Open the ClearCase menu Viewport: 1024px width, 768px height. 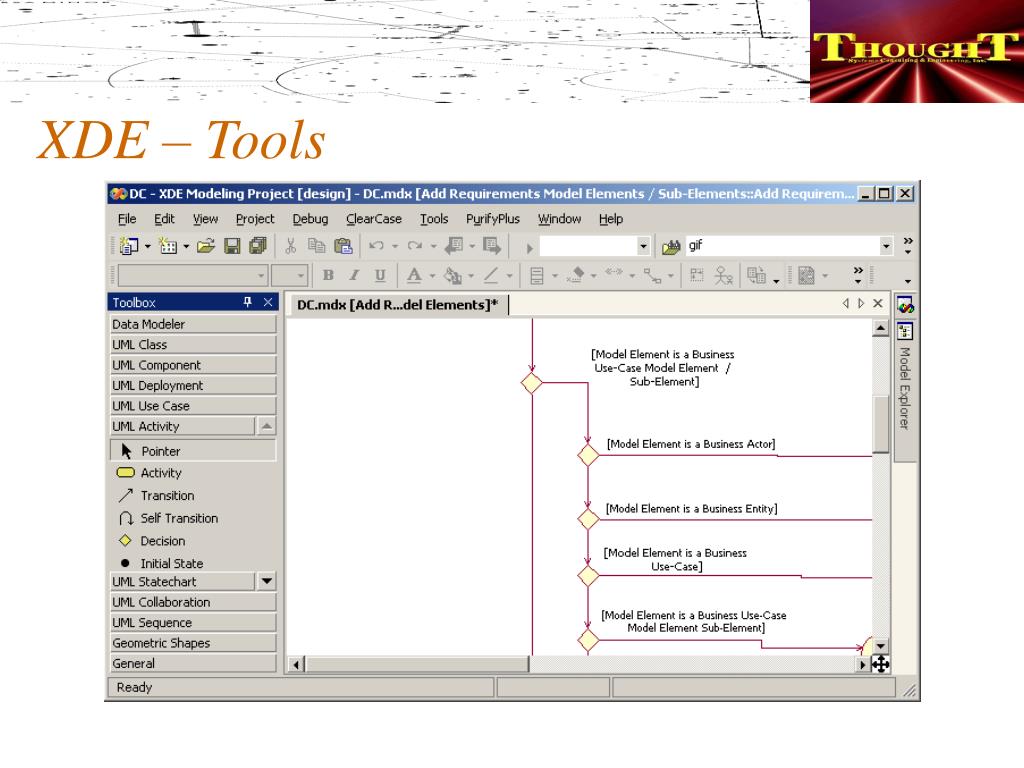coord(374,219)
